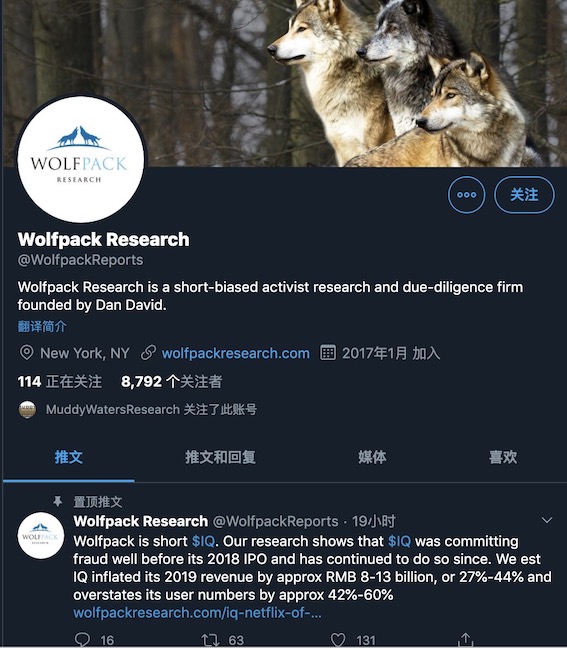567x650 pixels.
Task: Share the pinned tweet via upload icon
Action: point(465,639)
